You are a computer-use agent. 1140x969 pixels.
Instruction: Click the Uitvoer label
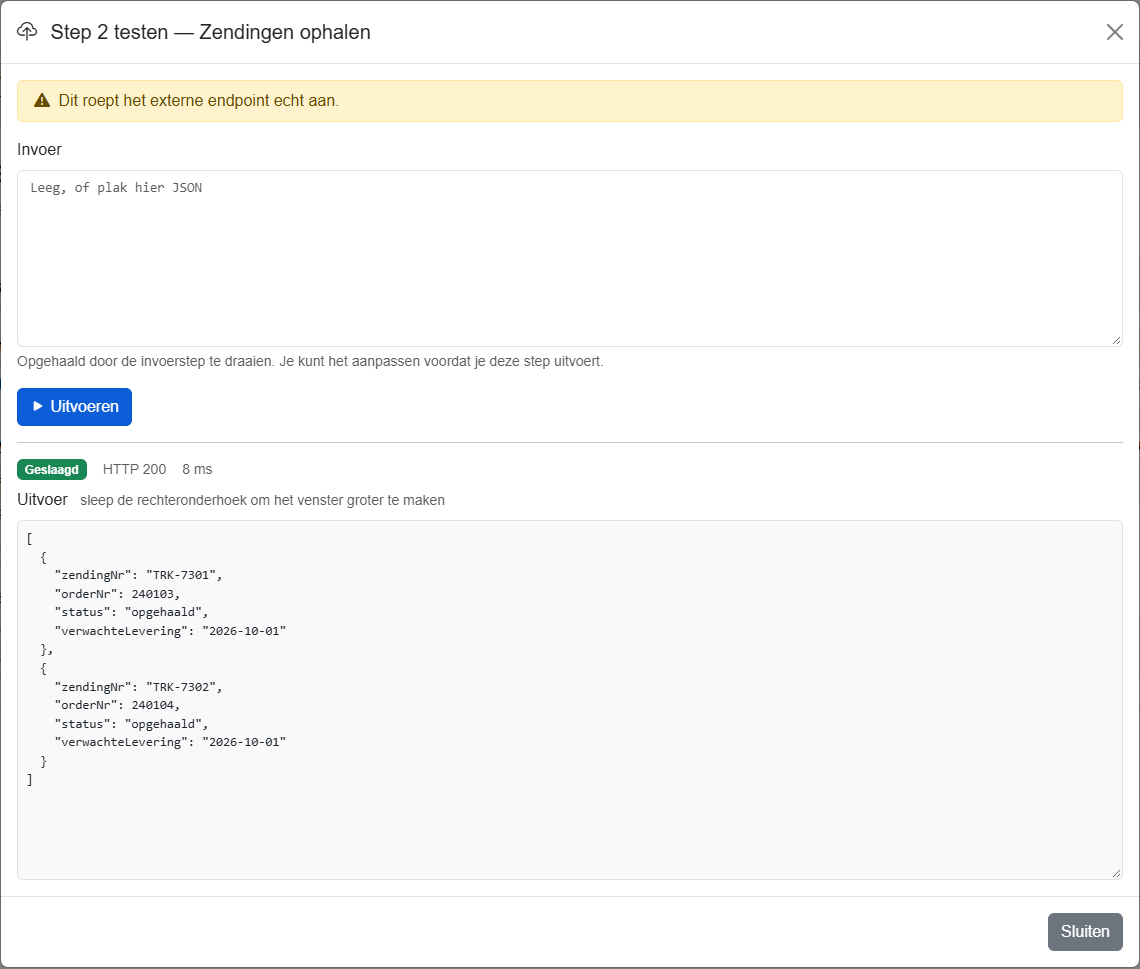coord(42,500)
